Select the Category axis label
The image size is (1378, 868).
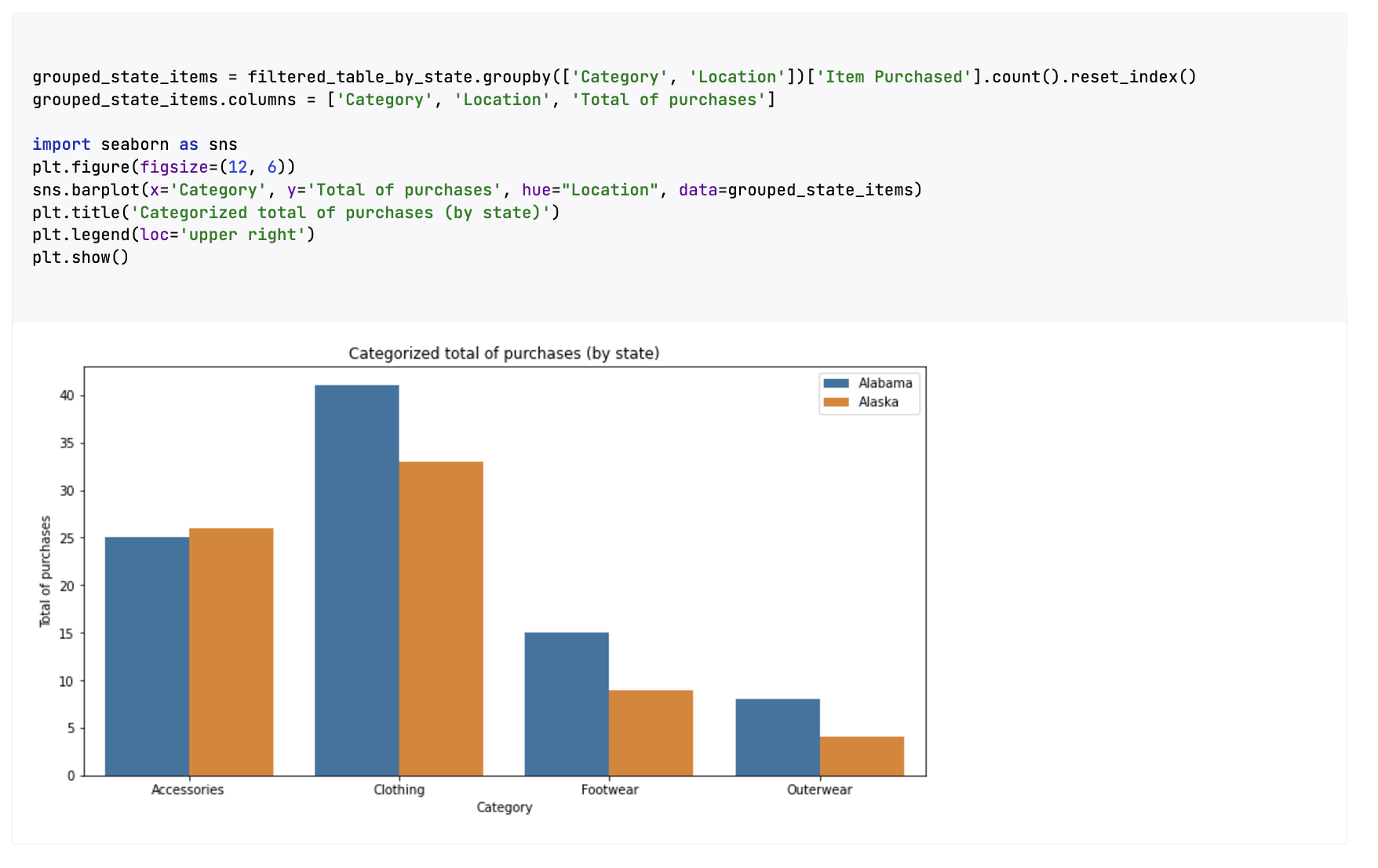point(505,807)
